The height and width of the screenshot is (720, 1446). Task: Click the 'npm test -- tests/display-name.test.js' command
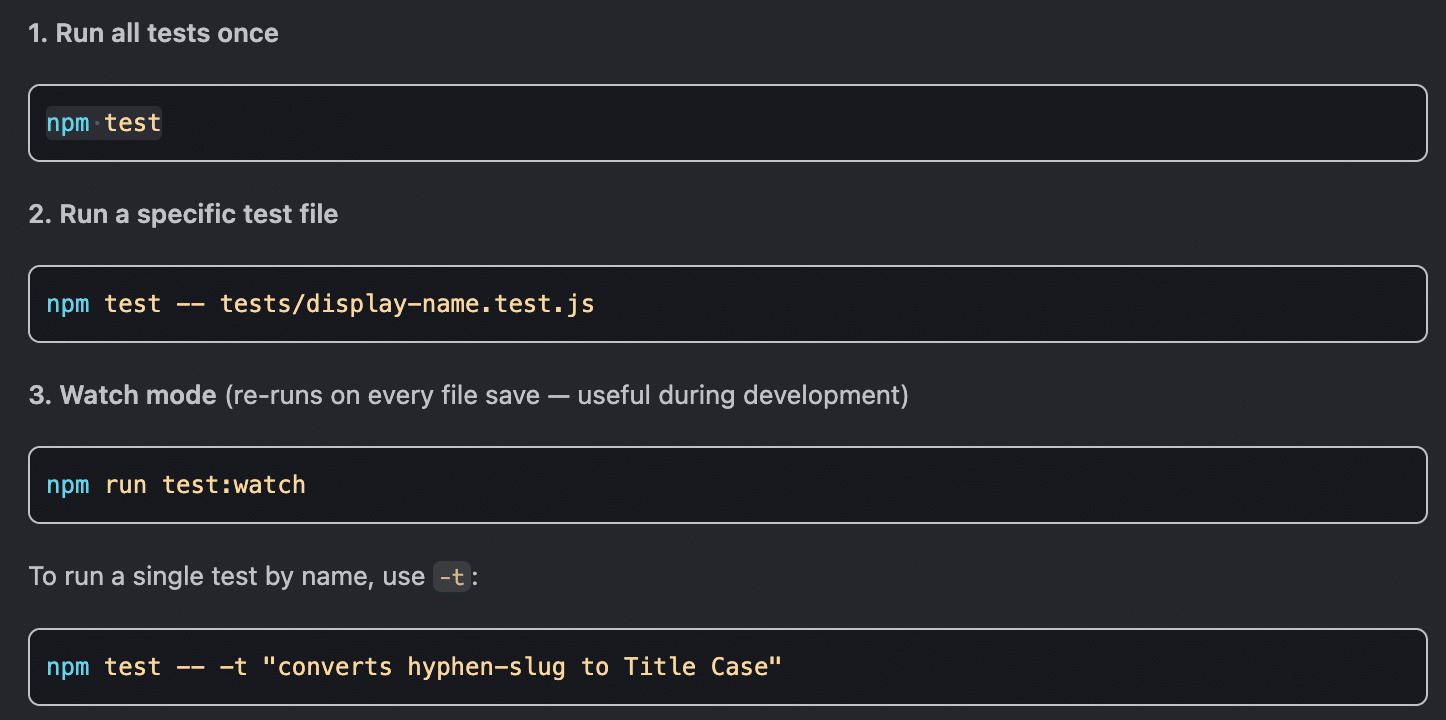coord(320,304)
